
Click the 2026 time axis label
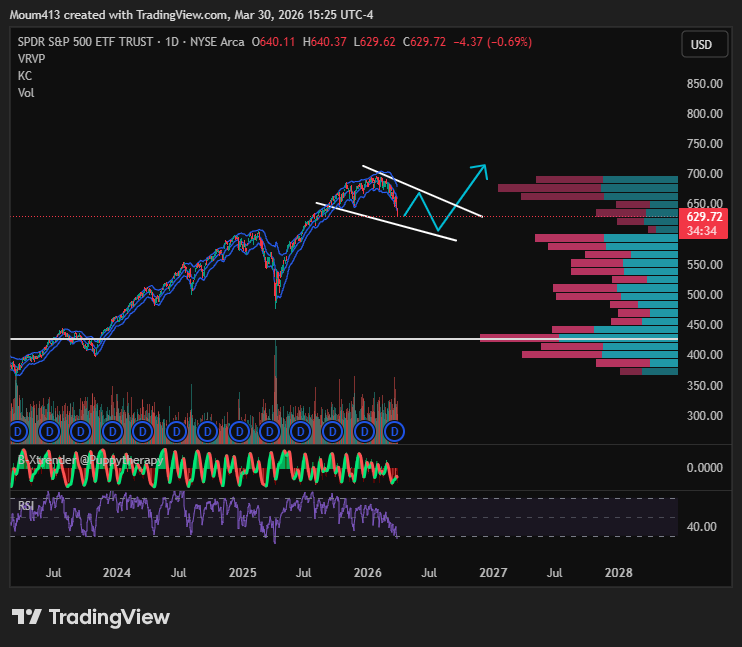[x=368, y=573]
